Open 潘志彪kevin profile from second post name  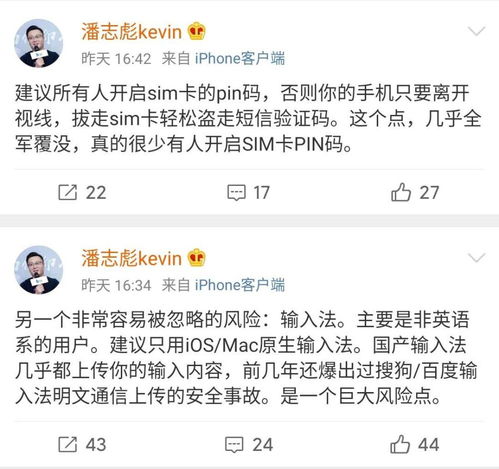[x=132, y=258]
